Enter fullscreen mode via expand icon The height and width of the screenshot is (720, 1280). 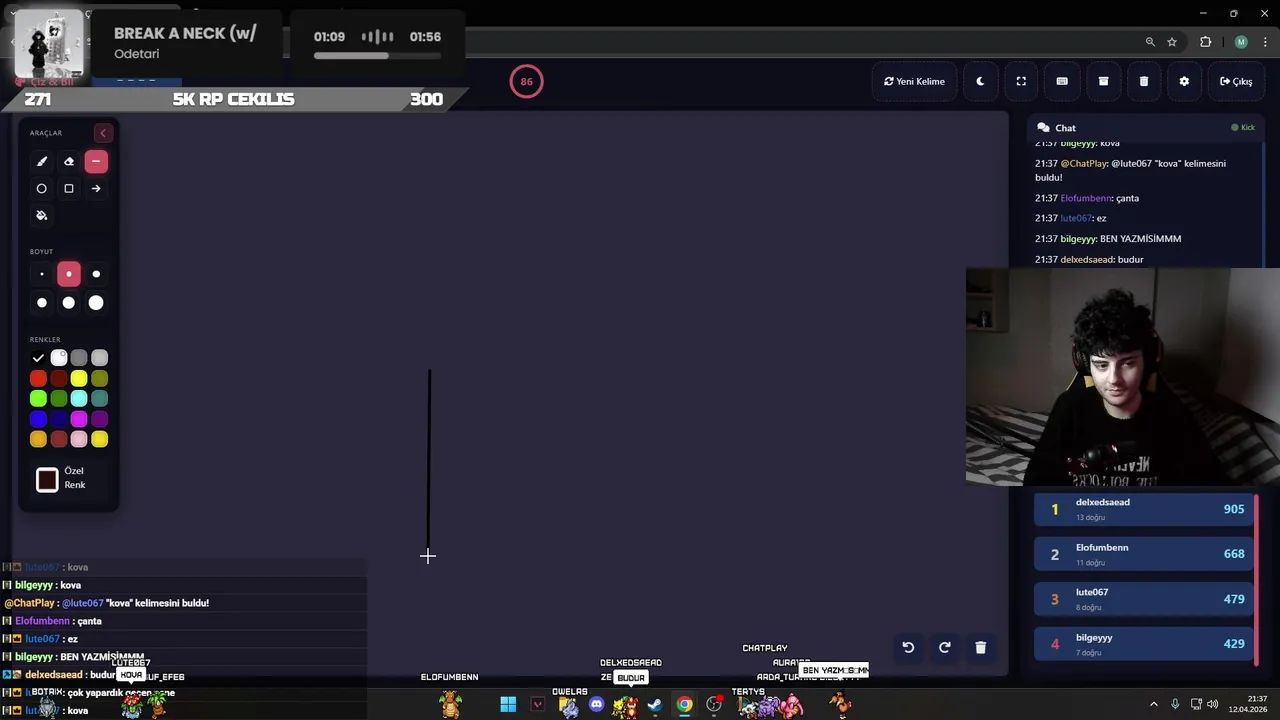(x=1021, y=81)
